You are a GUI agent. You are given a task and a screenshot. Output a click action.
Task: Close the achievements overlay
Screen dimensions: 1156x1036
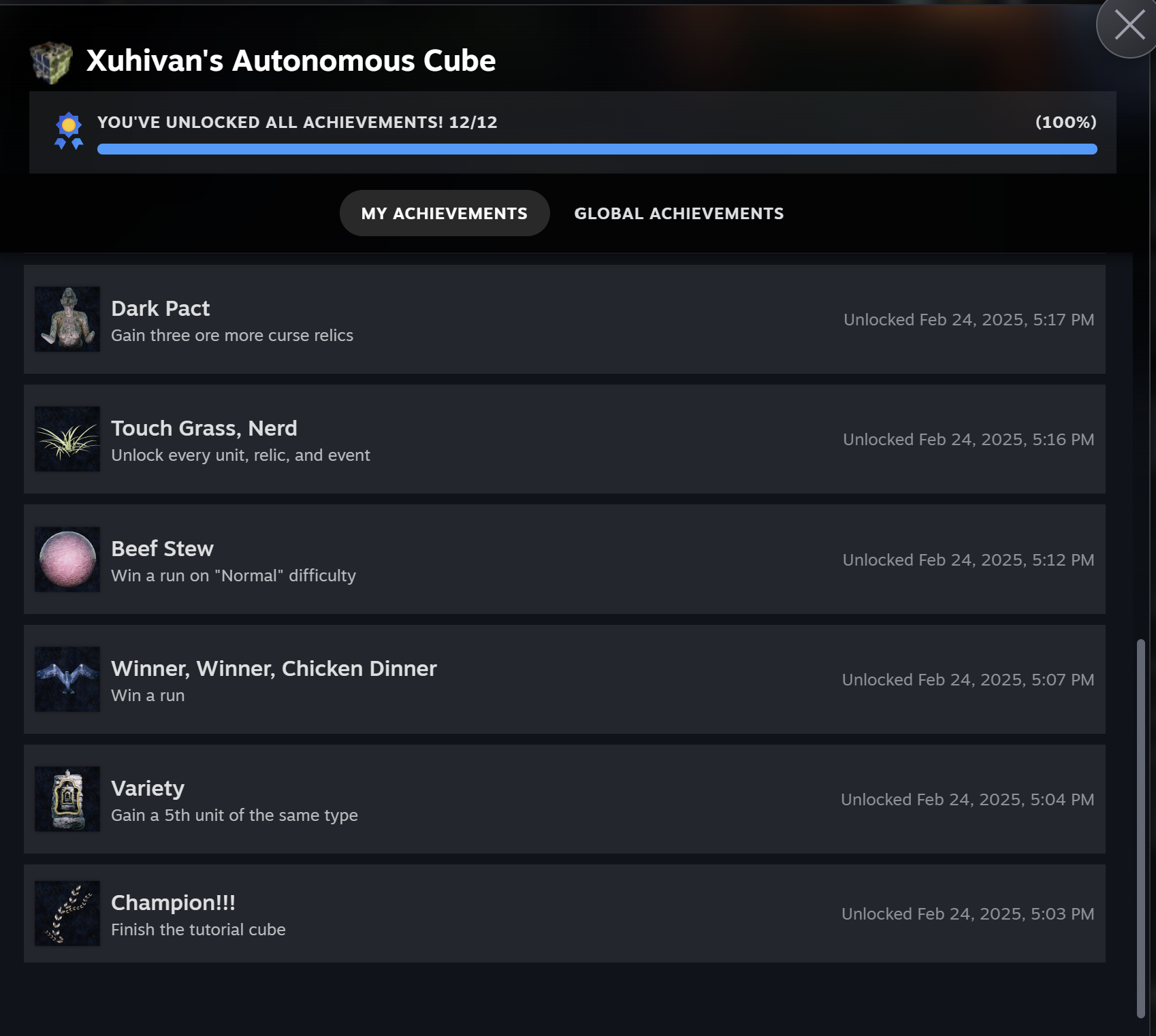click(x=1129, y=27)
